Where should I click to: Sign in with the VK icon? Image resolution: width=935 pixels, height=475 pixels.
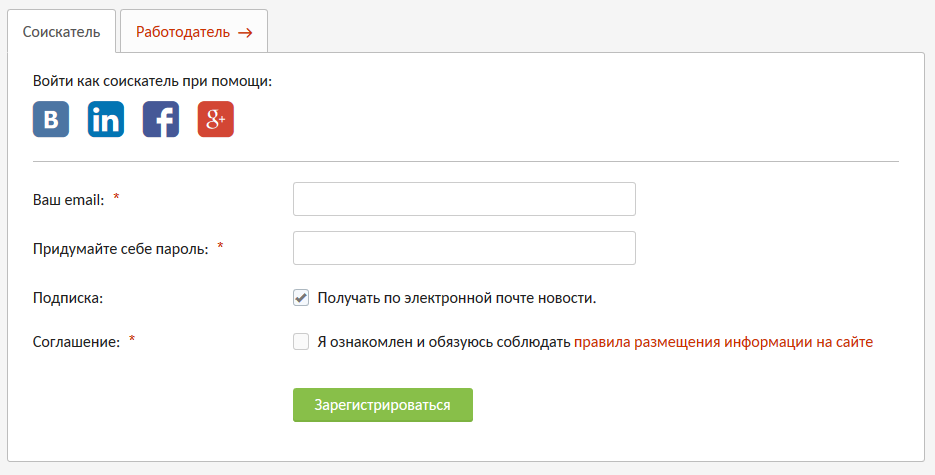(x=51, y=120)
